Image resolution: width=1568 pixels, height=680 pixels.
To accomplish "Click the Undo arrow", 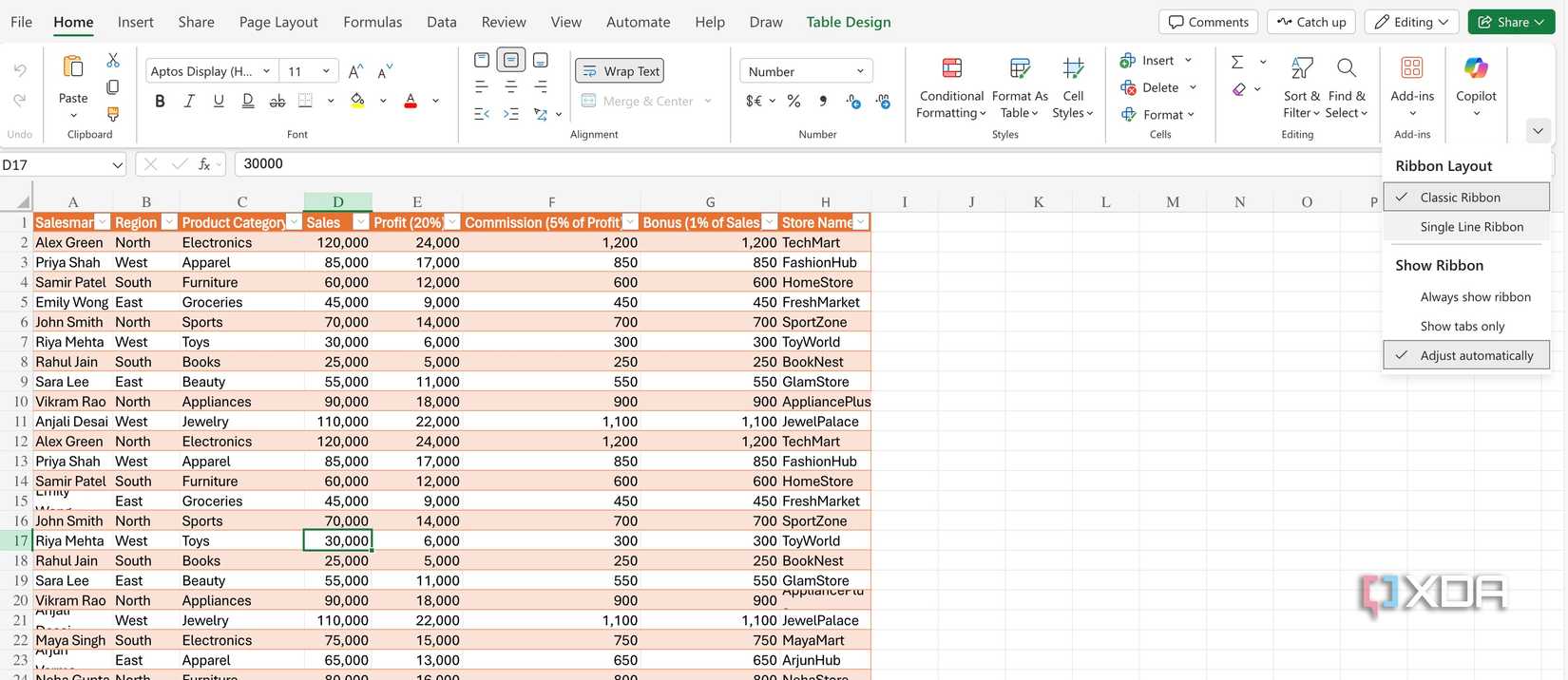I will [20, 70].
